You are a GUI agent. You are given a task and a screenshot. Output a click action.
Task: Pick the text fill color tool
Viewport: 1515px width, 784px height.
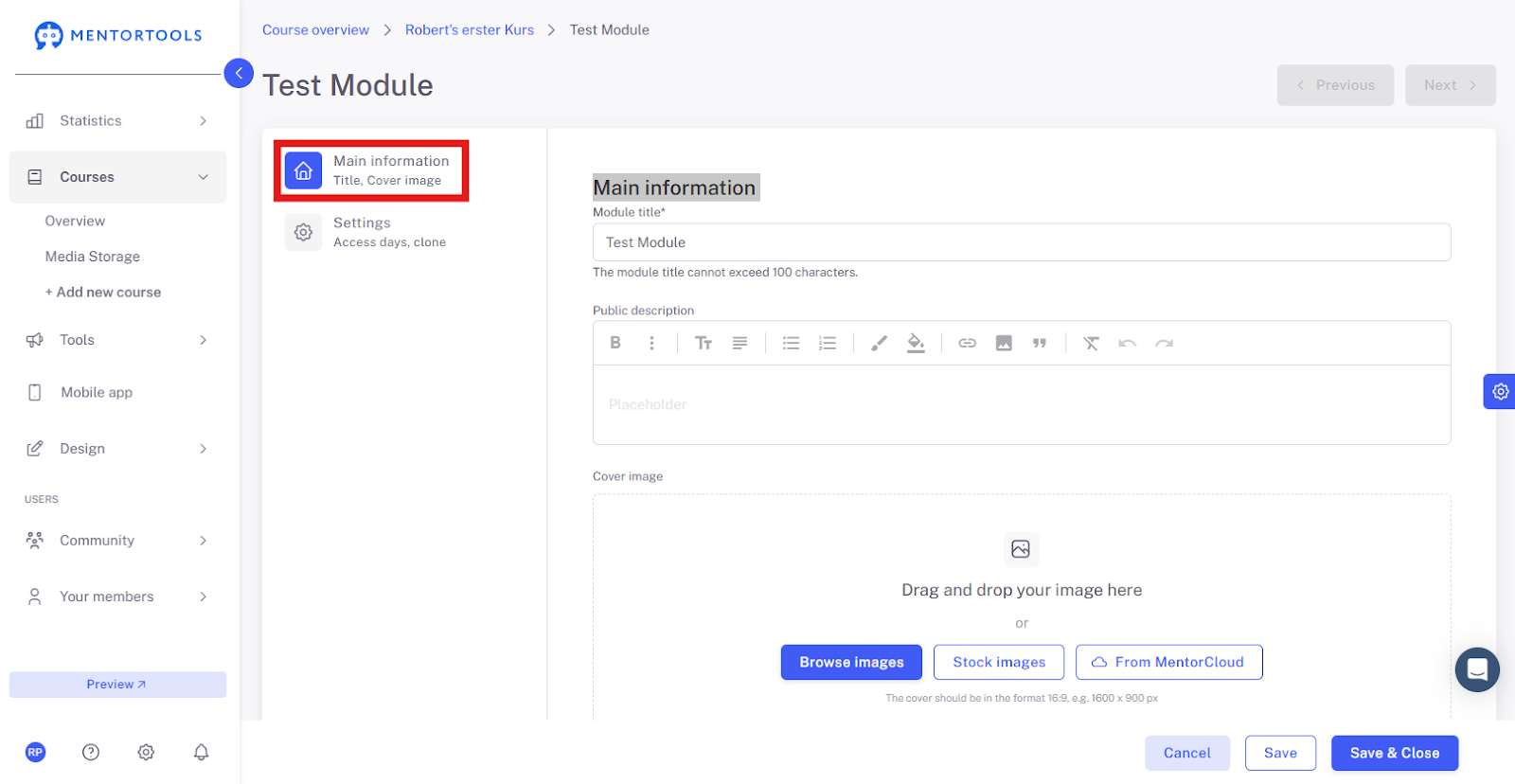(916, 343)
